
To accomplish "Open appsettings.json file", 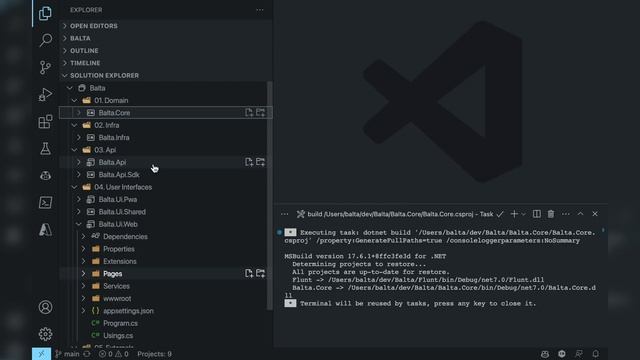I will (x=128, y=311).
